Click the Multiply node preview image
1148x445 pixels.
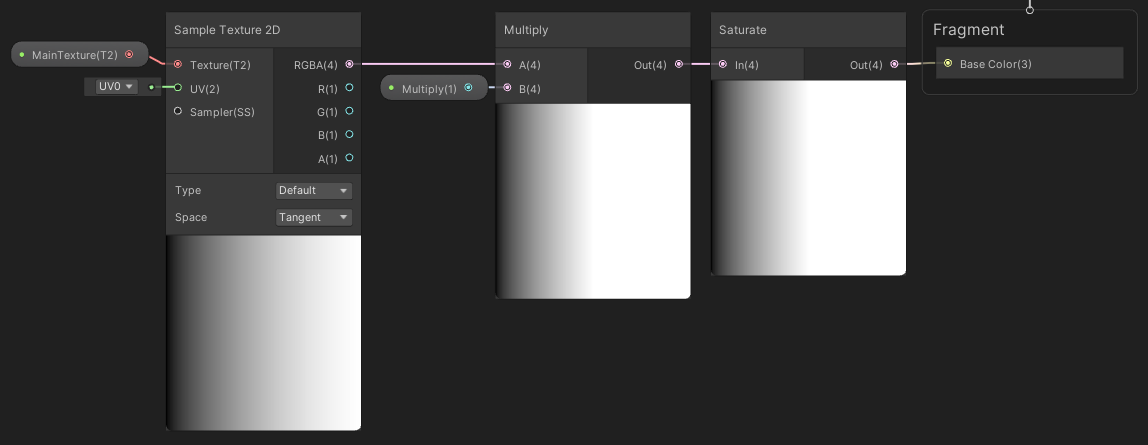click(593, 201)
